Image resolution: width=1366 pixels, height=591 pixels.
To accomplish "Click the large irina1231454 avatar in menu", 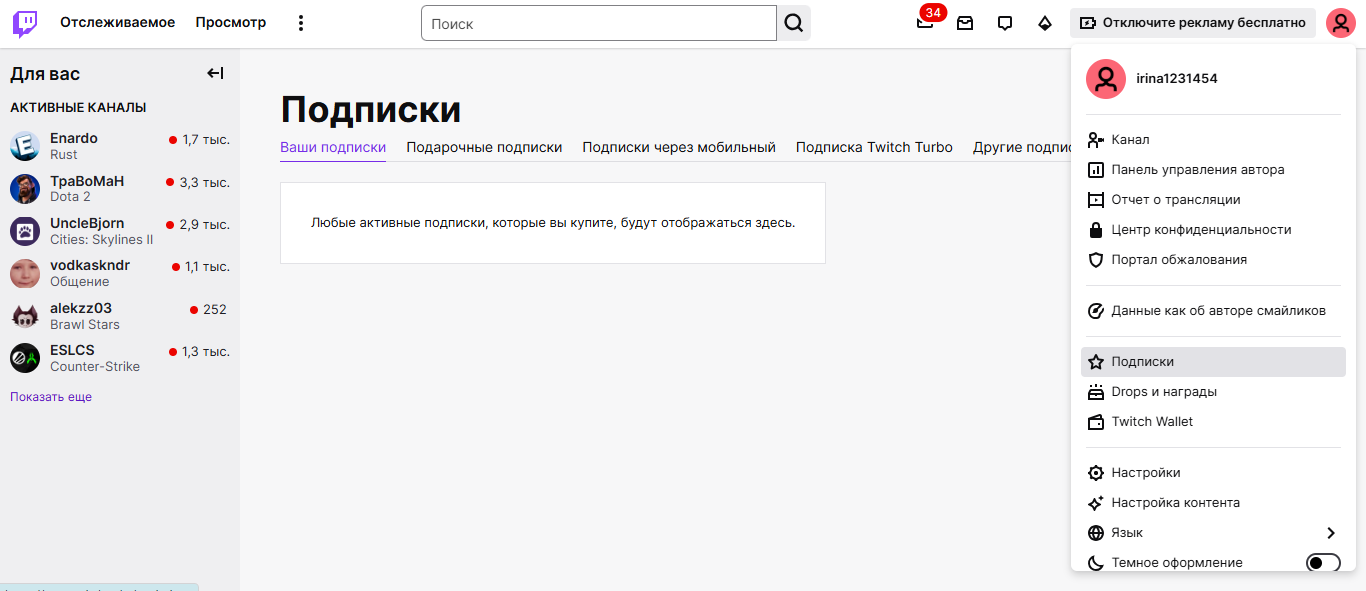I will click(1106, 79).
